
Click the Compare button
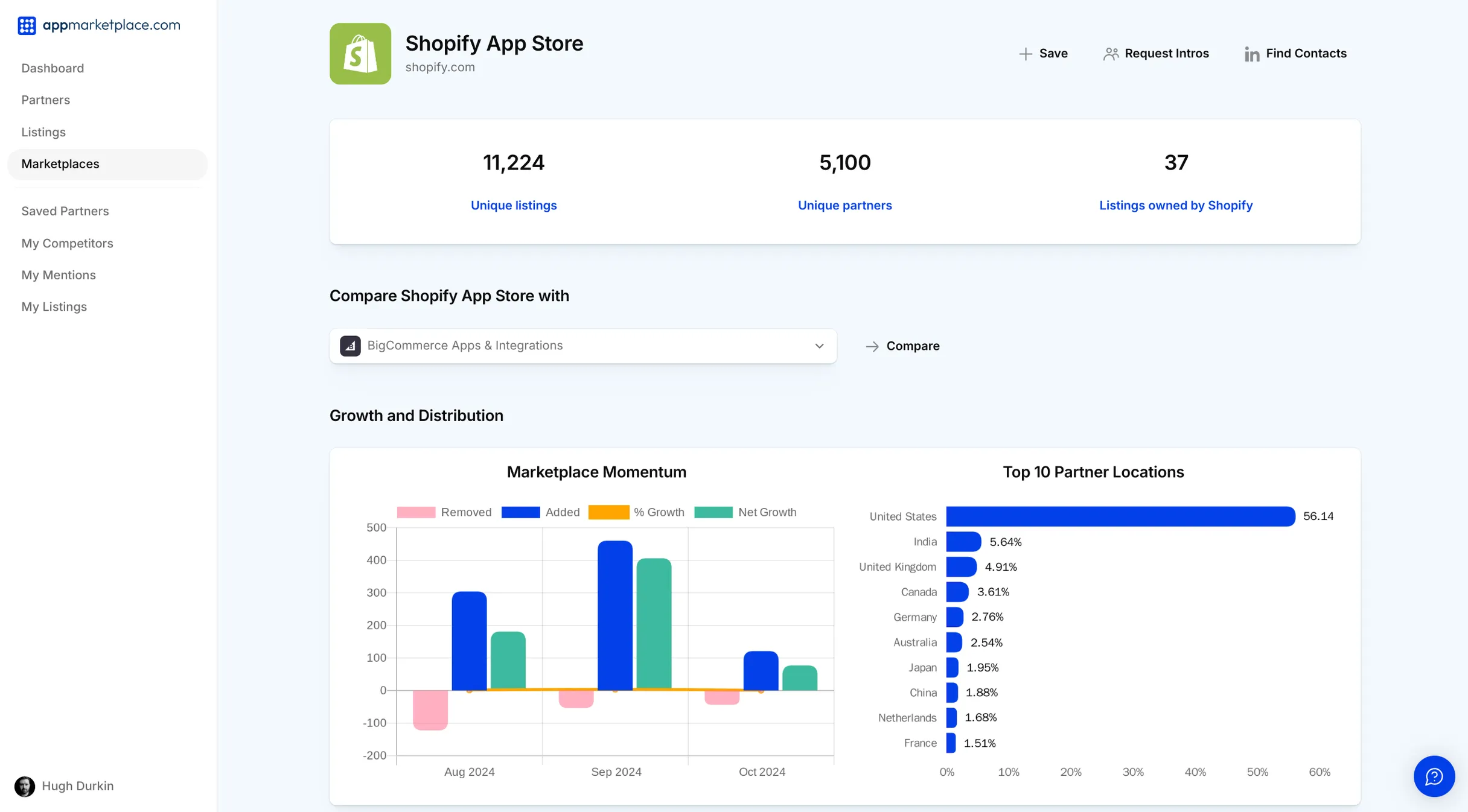pyautogui.click(x=902, y=346)
